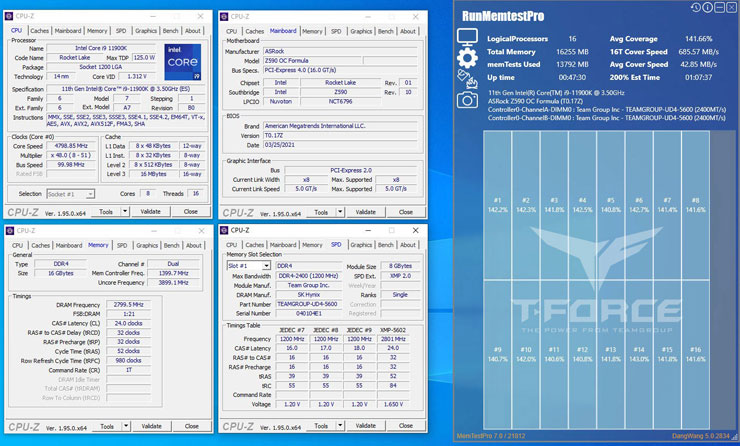The width and height of the screenshot is (740, 446).
Task: Click CPU-Z title icon in the CPU window
Action: pos(9,16)
